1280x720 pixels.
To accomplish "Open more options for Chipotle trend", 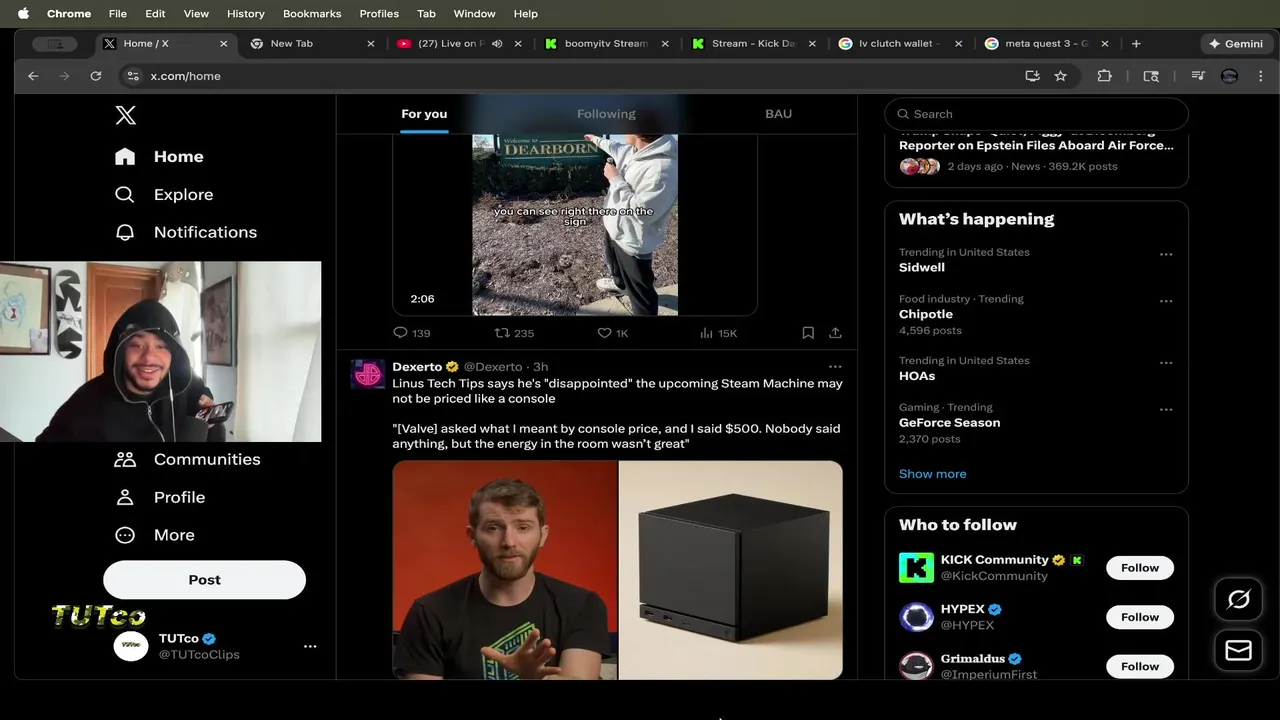I will coord(1166,301).
